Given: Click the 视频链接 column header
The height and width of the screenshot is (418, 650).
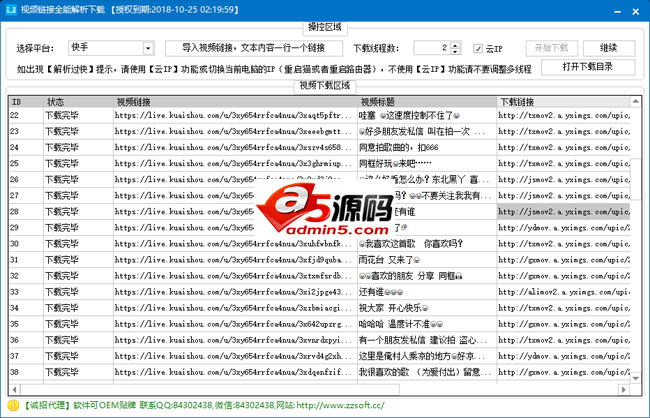Looking at the screenshot, I should point(235,102).
